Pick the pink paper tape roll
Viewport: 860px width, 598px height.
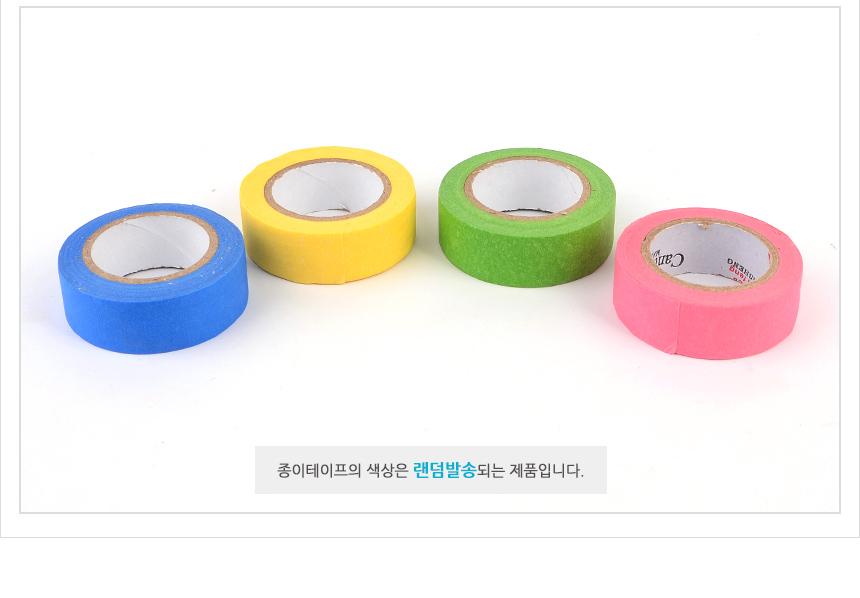pos(708,283)
